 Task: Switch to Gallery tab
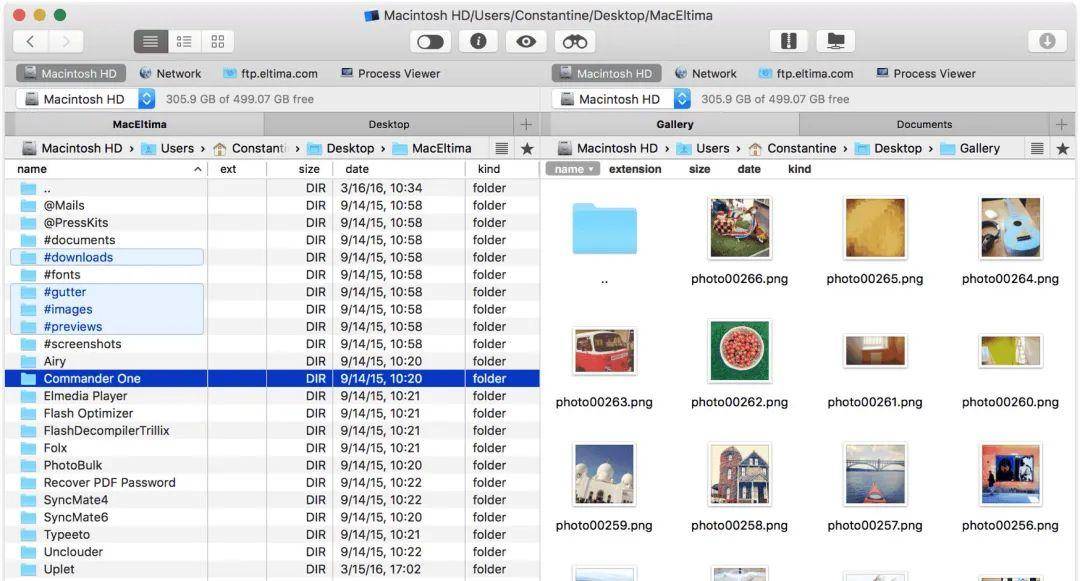(674, 125)
